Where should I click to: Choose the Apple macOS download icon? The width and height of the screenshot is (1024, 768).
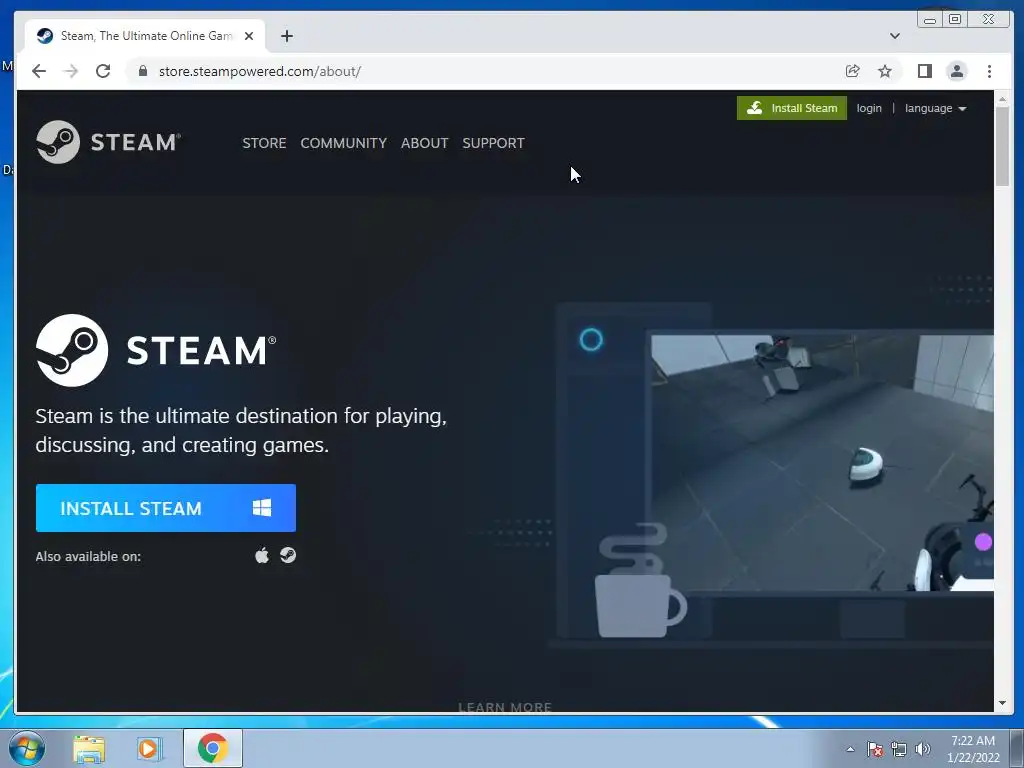262,555
